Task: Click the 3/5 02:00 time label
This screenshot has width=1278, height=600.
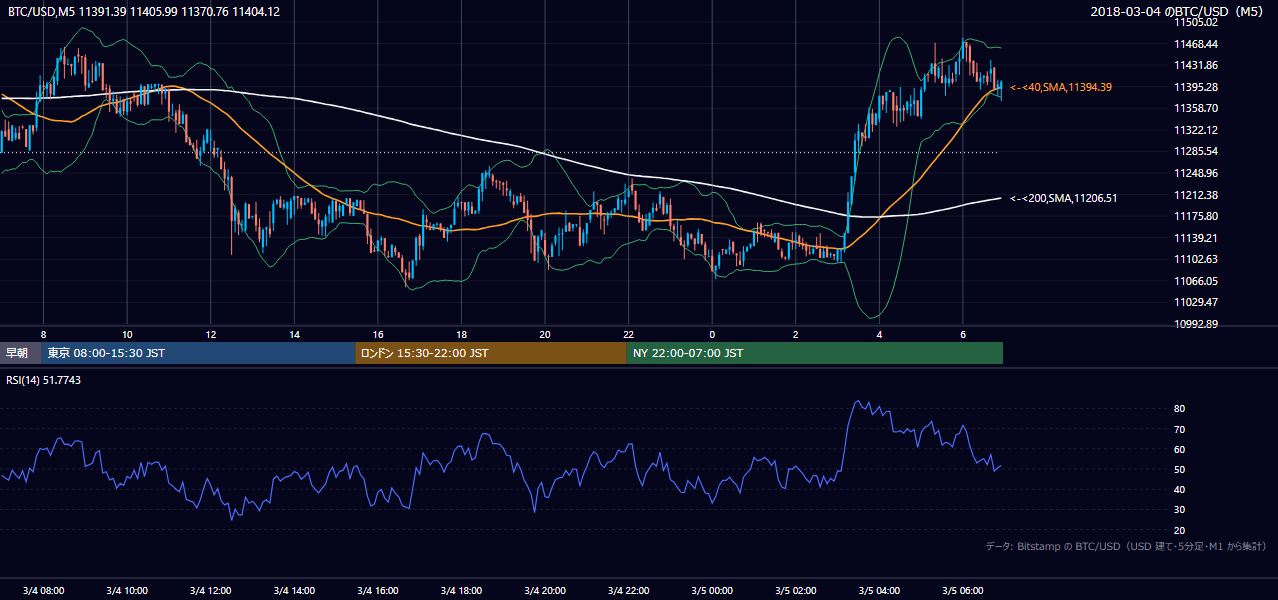Action: click(795, 591)
